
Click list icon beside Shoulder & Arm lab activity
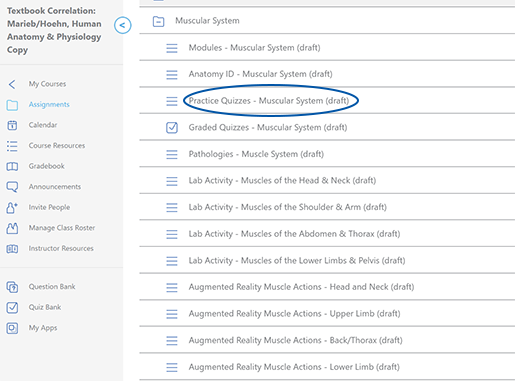pos(172,208)
